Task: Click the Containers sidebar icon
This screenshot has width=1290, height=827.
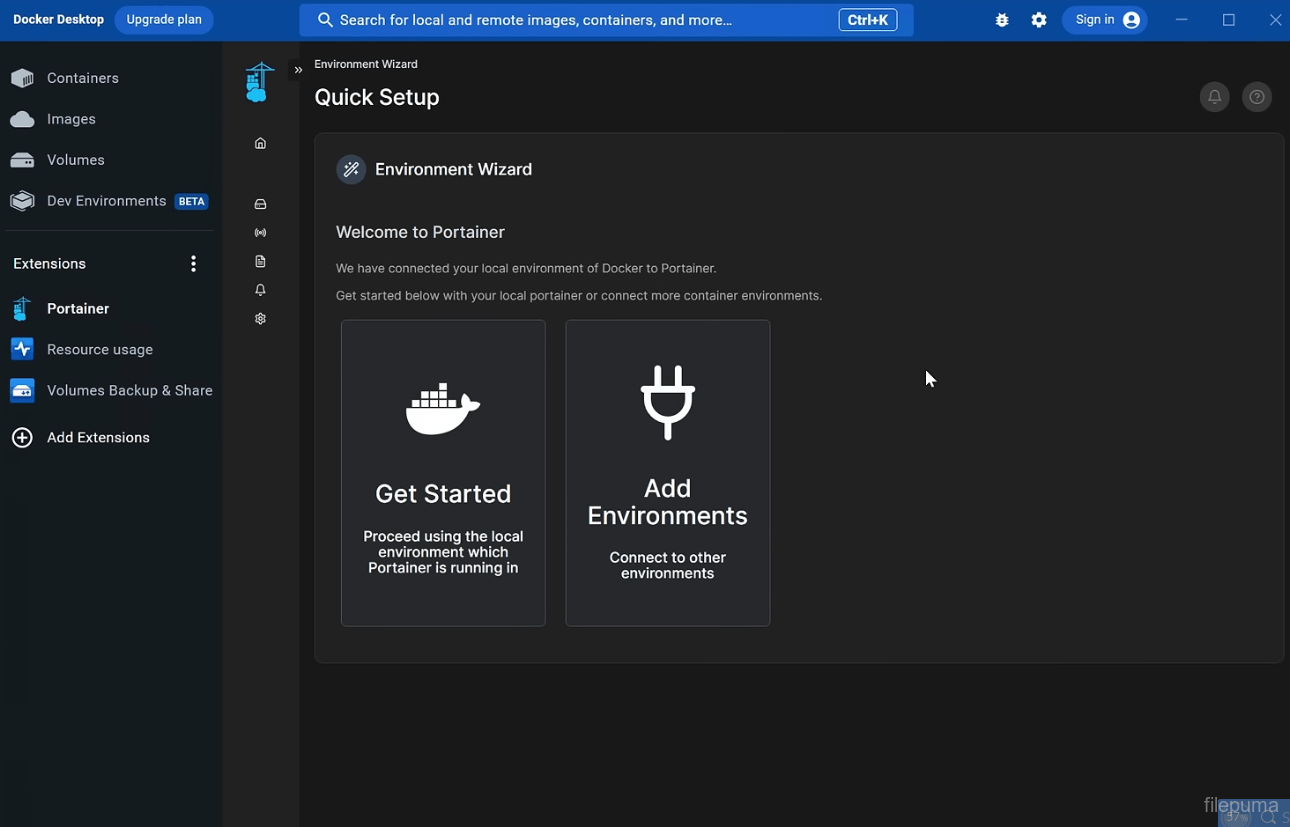Action: tap(22, 78)
